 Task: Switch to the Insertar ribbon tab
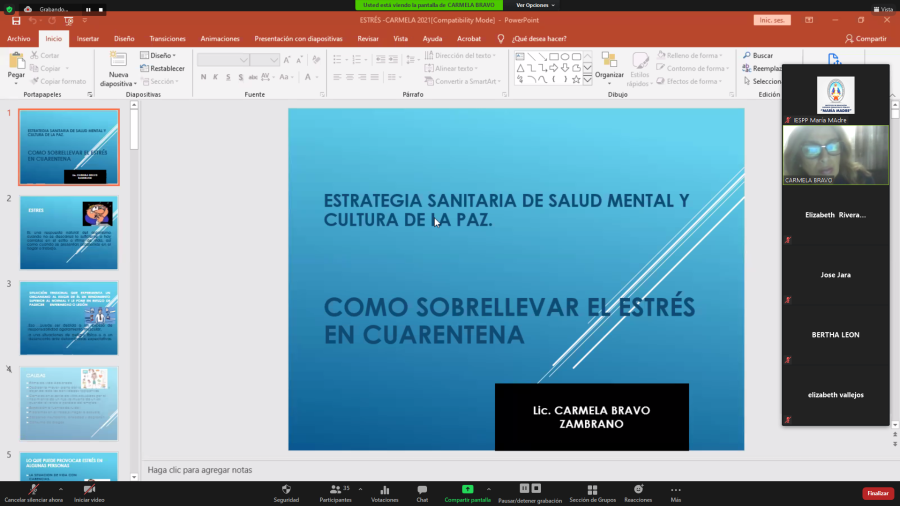click(x=88, y=38)
